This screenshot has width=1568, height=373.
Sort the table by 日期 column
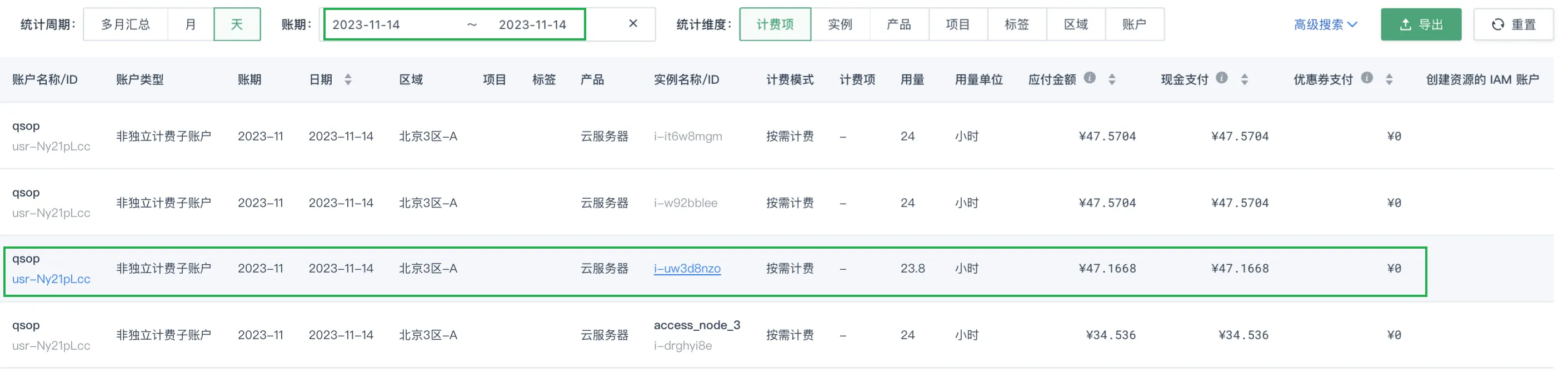pos(348,80)
